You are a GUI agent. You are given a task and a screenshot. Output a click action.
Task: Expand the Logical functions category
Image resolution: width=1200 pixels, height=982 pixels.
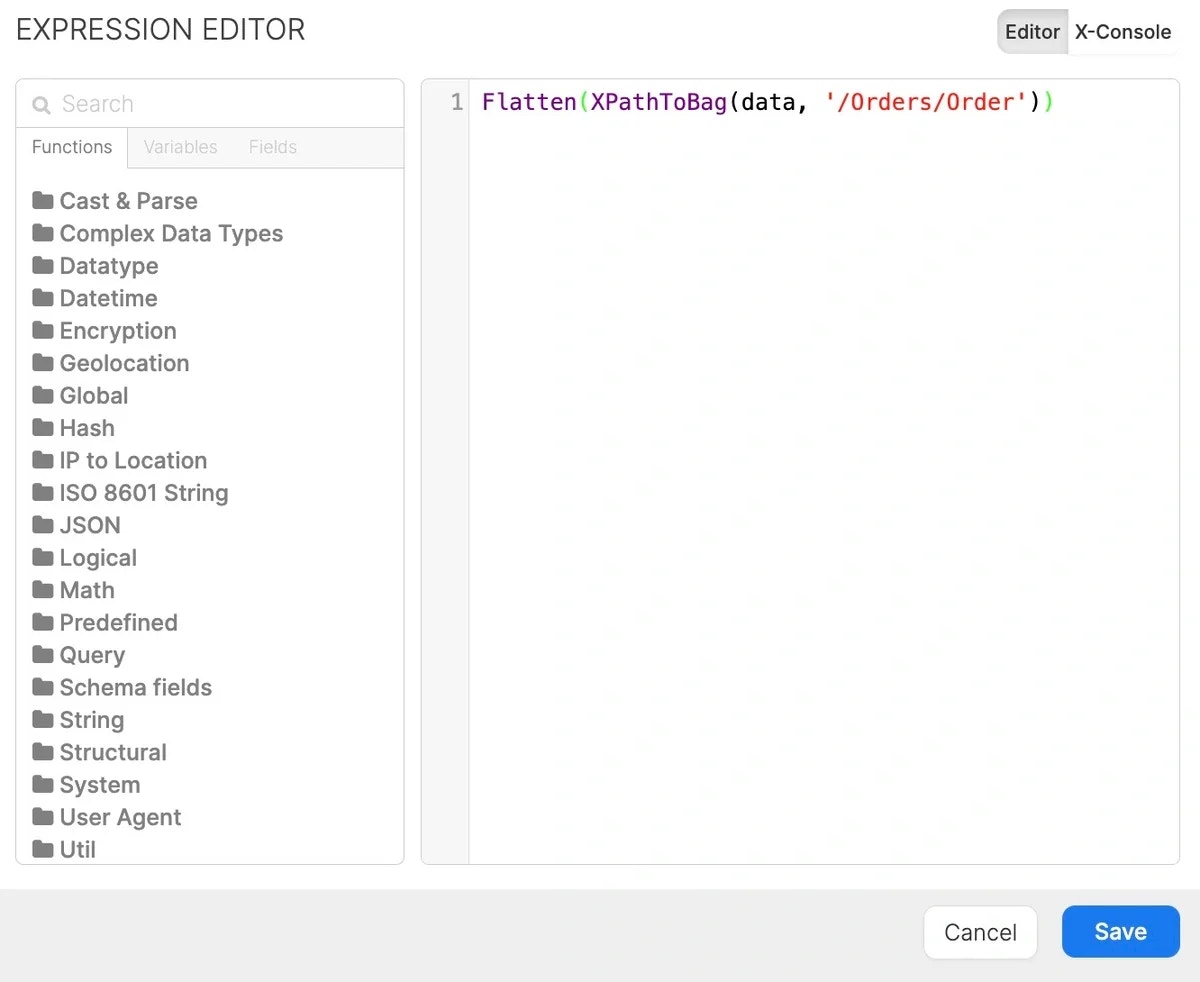click(84, 557)
